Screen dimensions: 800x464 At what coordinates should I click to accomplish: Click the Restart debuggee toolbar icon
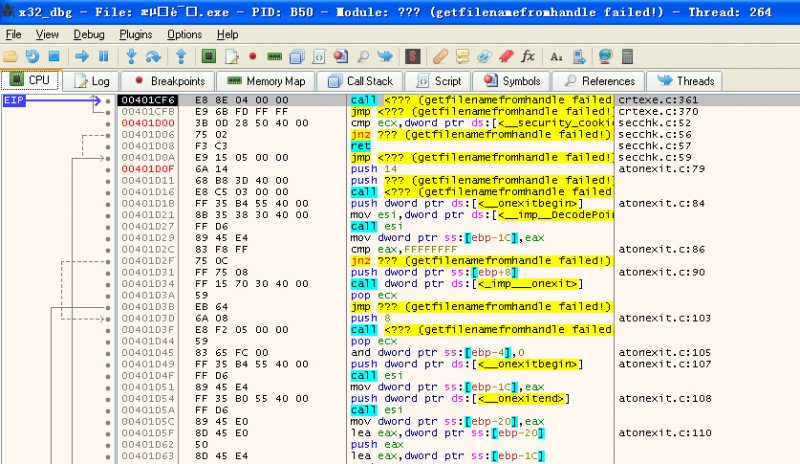(32, 57)
